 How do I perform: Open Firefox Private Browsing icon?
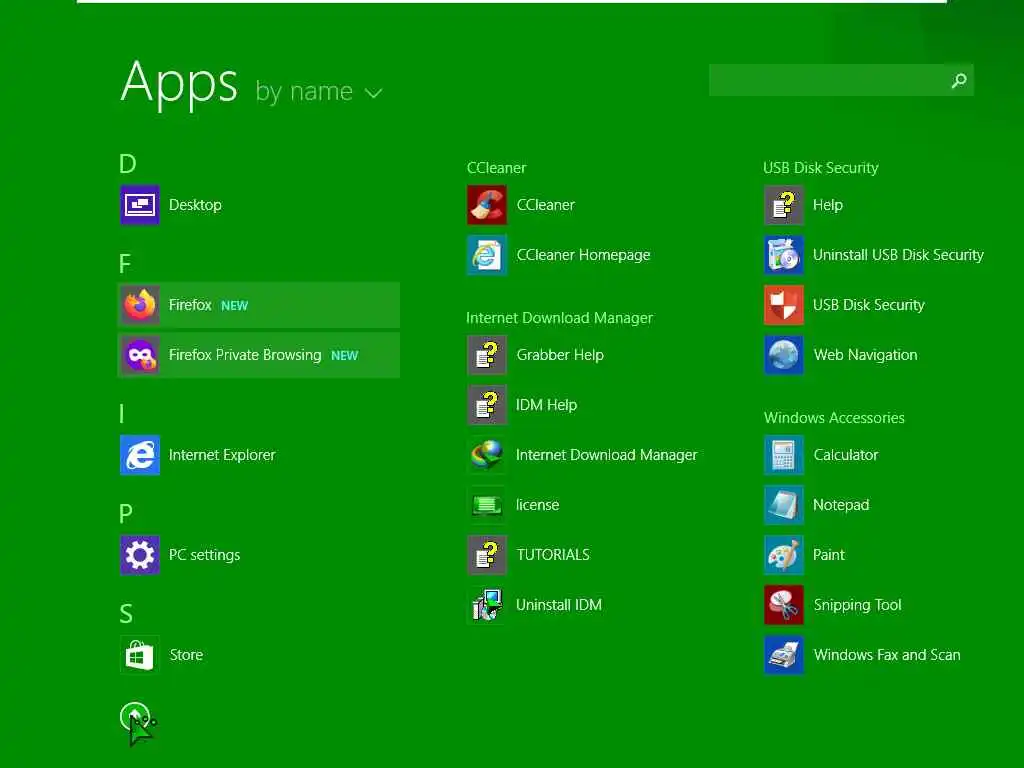click(140, 355)
